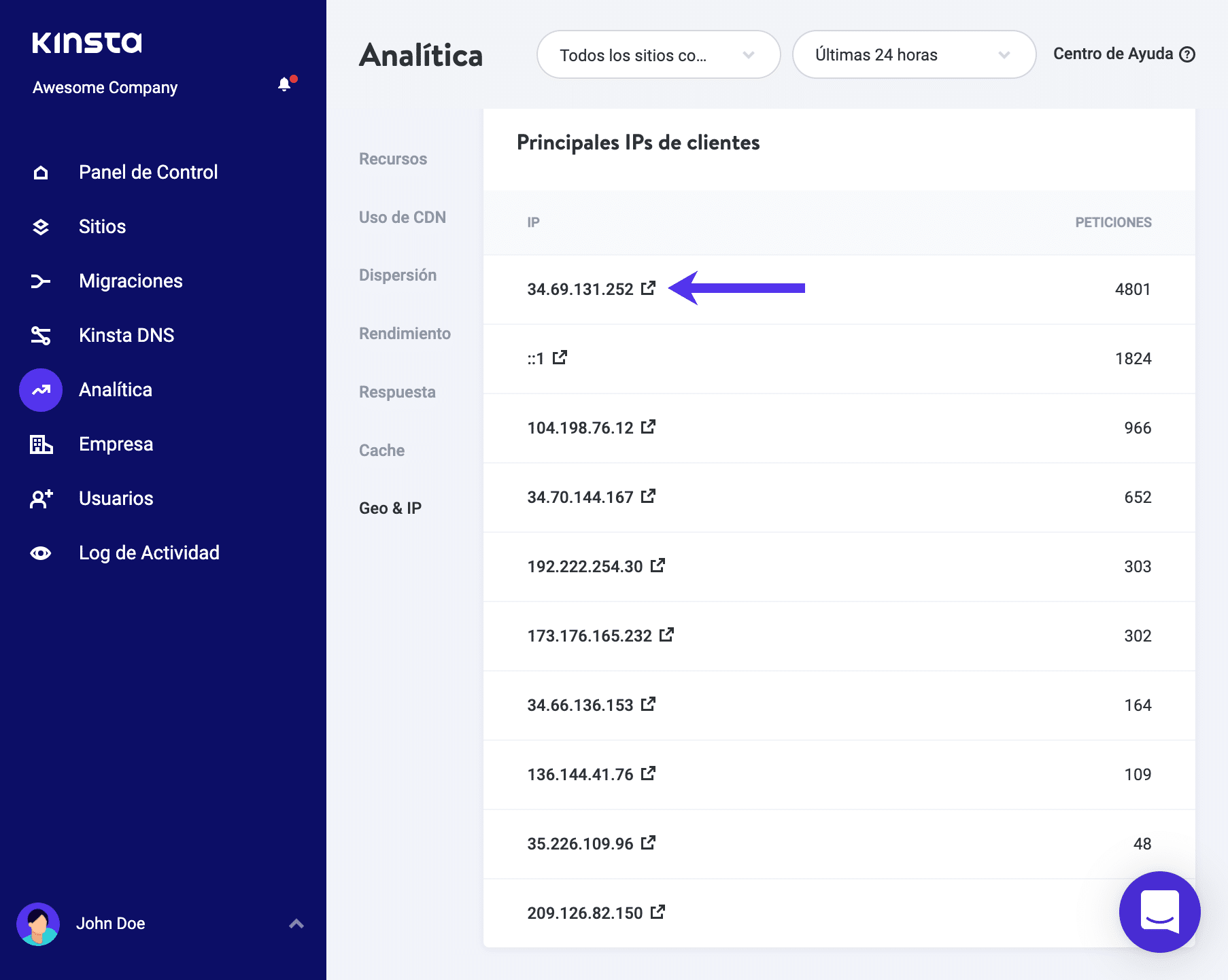The width and height of the screenshot is (1228, 980).
Task: Click the IP address 173.176.165.232
Action: tap(589, 636)
